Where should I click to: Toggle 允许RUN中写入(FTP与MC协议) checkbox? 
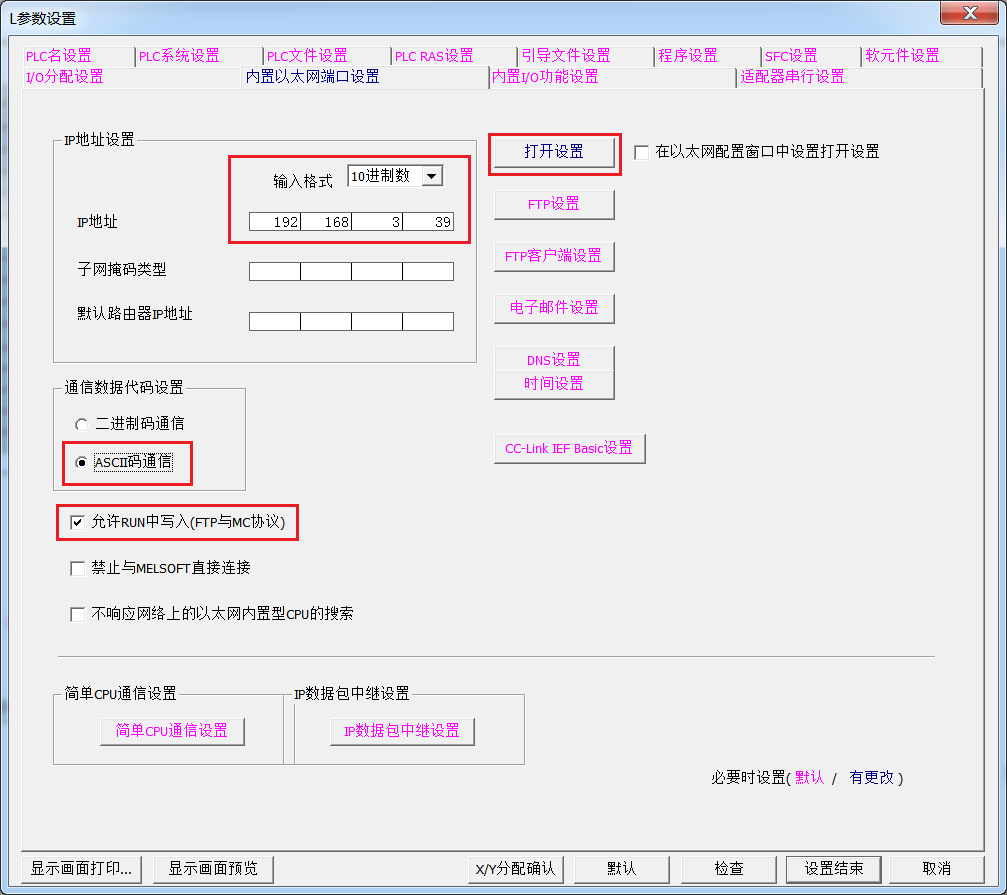(x=77, y=522)
